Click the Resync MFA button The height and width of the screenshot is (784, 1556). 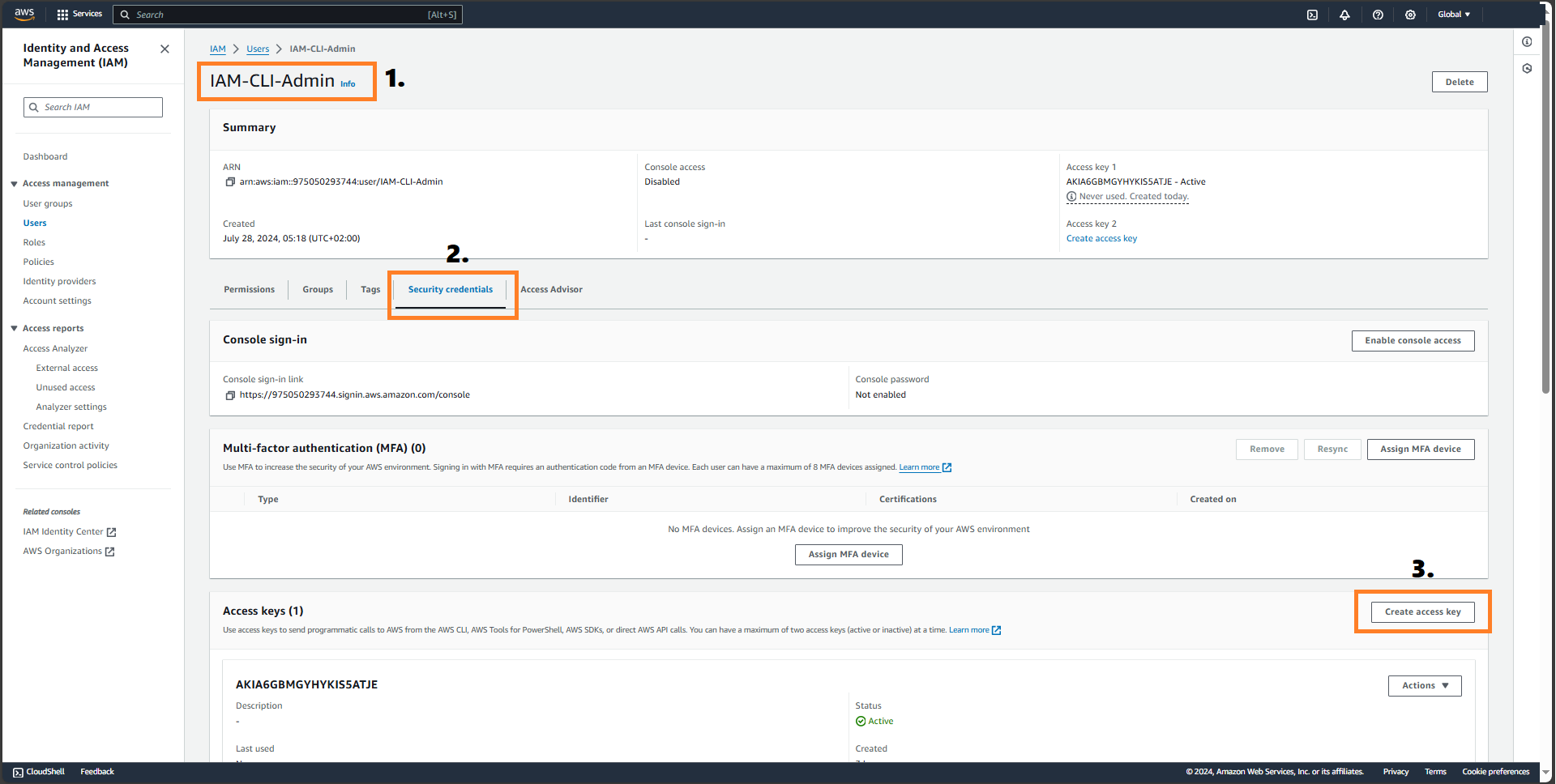pyautogui.click(x=1332, y=450)
